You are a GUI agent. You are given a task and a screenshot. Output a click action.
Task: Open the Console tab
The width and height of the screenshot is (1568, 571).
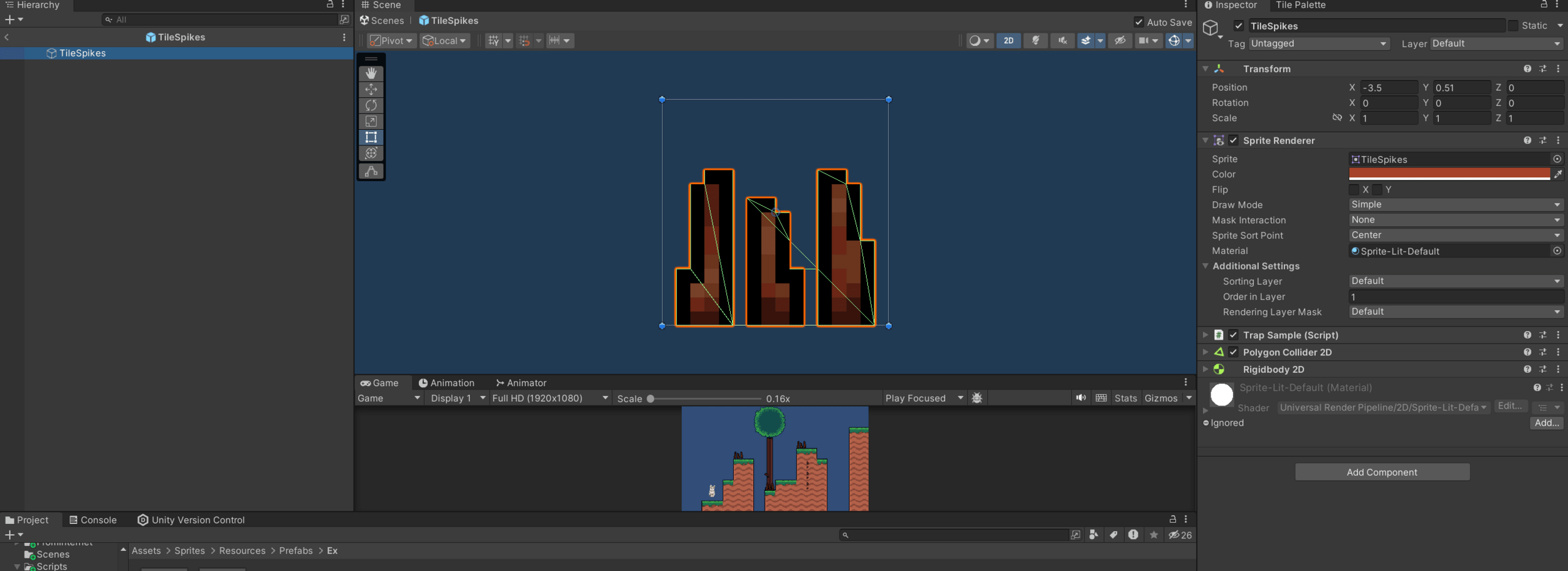point(93,520)
